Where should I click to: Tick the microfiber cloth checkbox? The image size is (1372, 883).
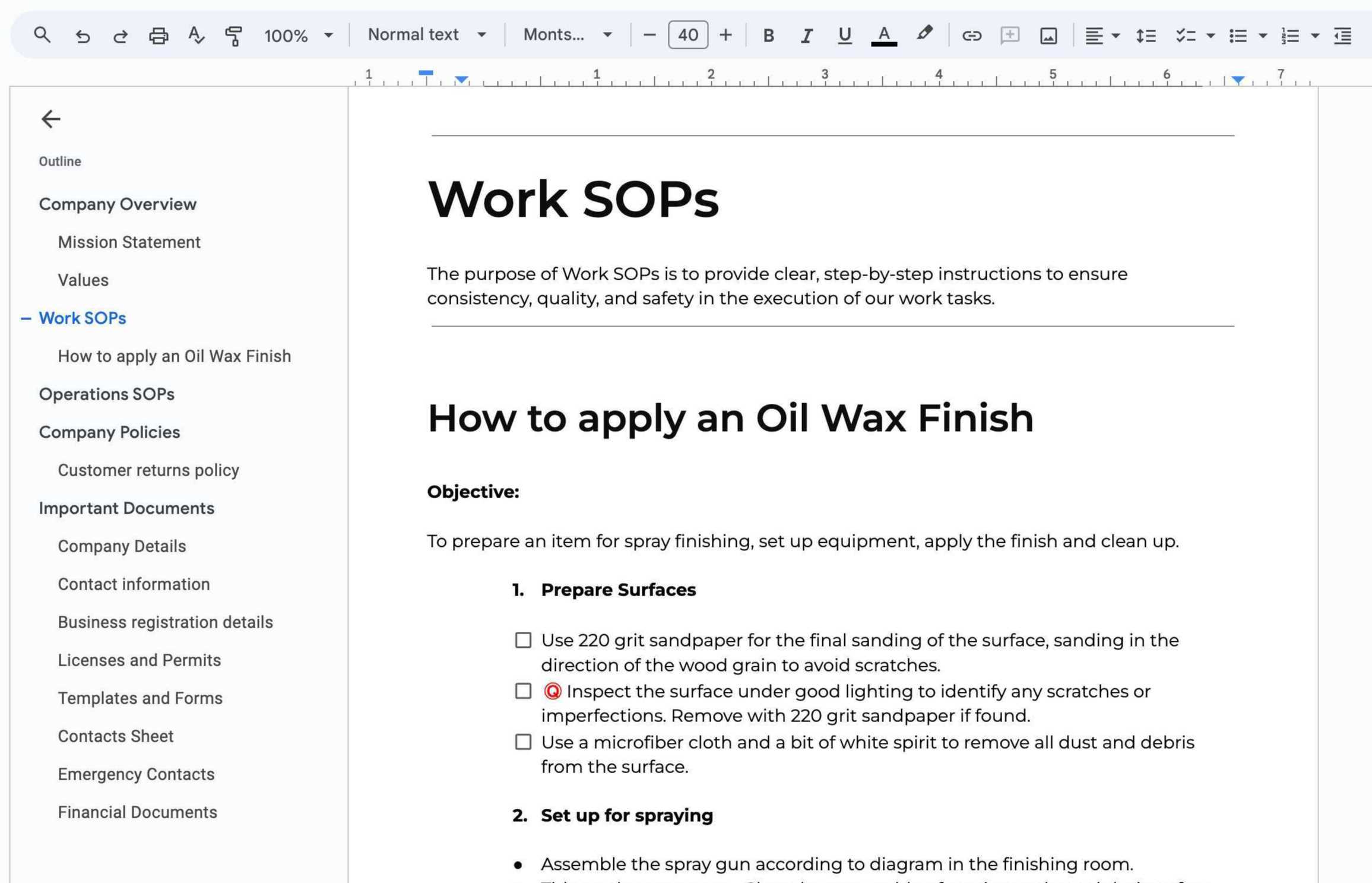click(x=522, y=742)
